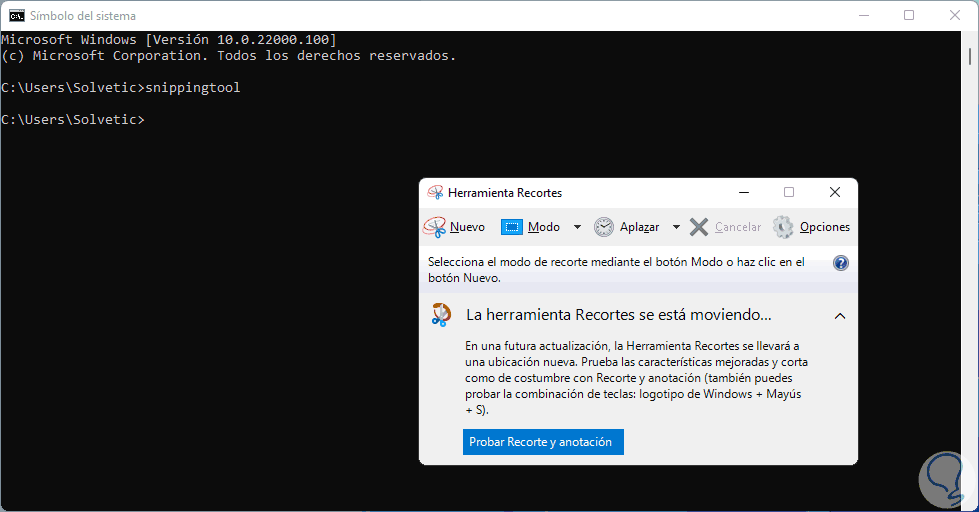Image resolution: width=979 pixels, height=512 pixels.
Task: Minimize the Herramienta Recortes window
Action: 744,192
